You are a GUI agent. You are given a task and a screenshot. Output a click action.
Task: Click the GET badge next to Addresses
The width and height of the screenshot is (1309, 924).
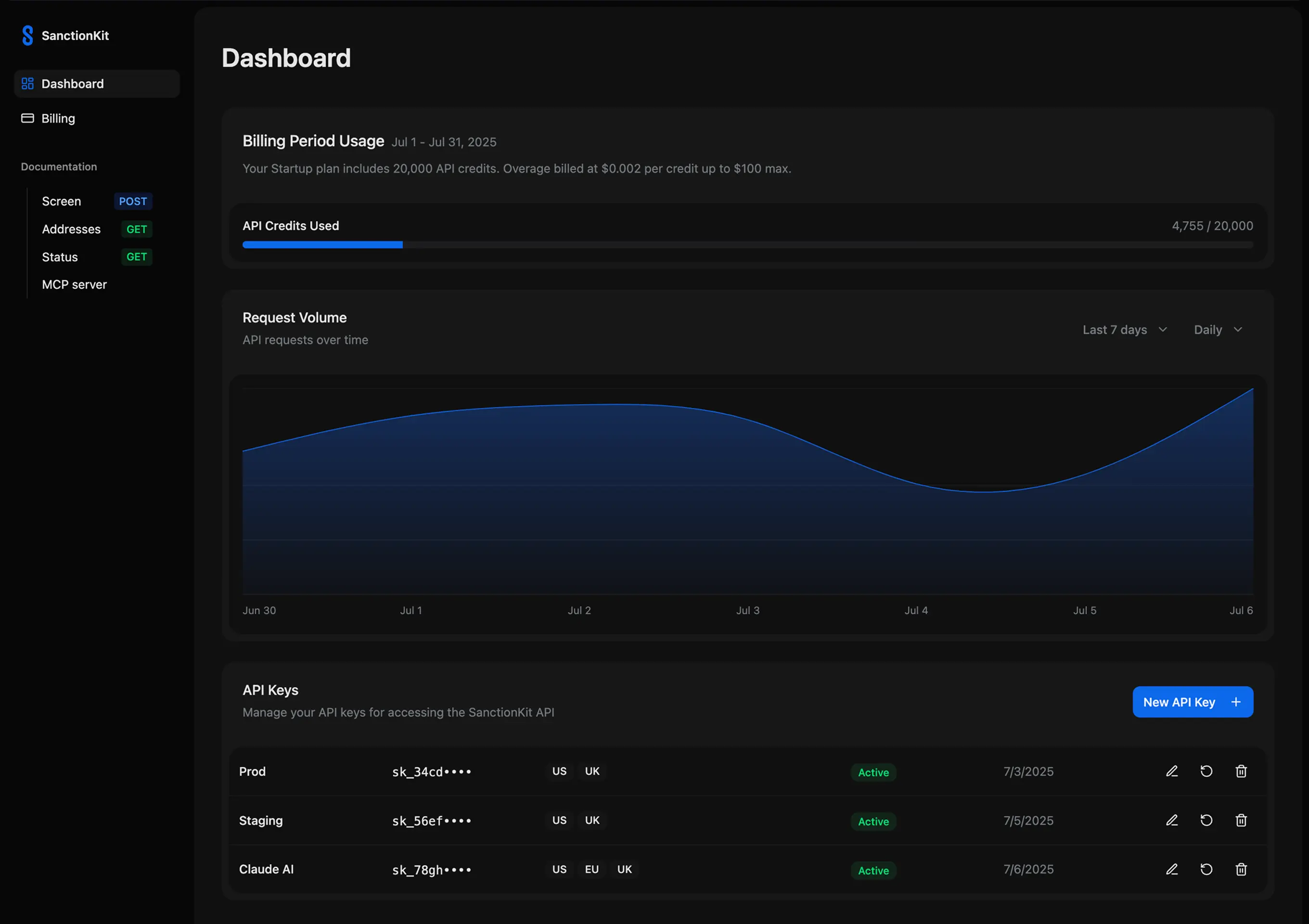(x=137, y=229)
